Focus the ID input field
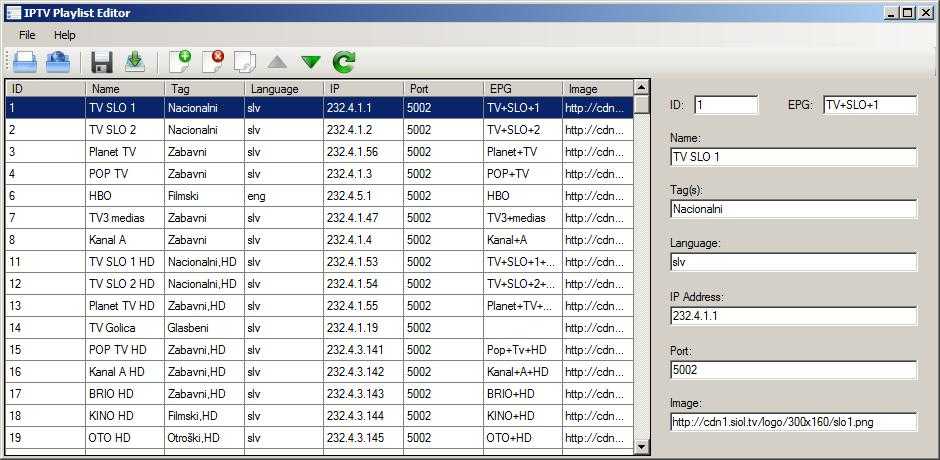940x460 pixels. pyautogui.click(x=726, y=105)
